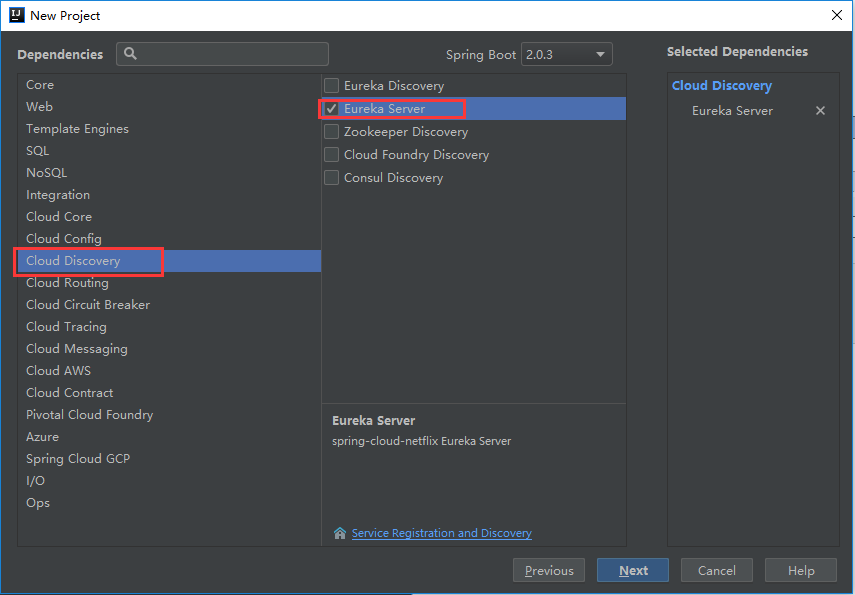Open the Ops category
Image resolution: width=855 pixels, height=595 pixels.
[169, 502]
